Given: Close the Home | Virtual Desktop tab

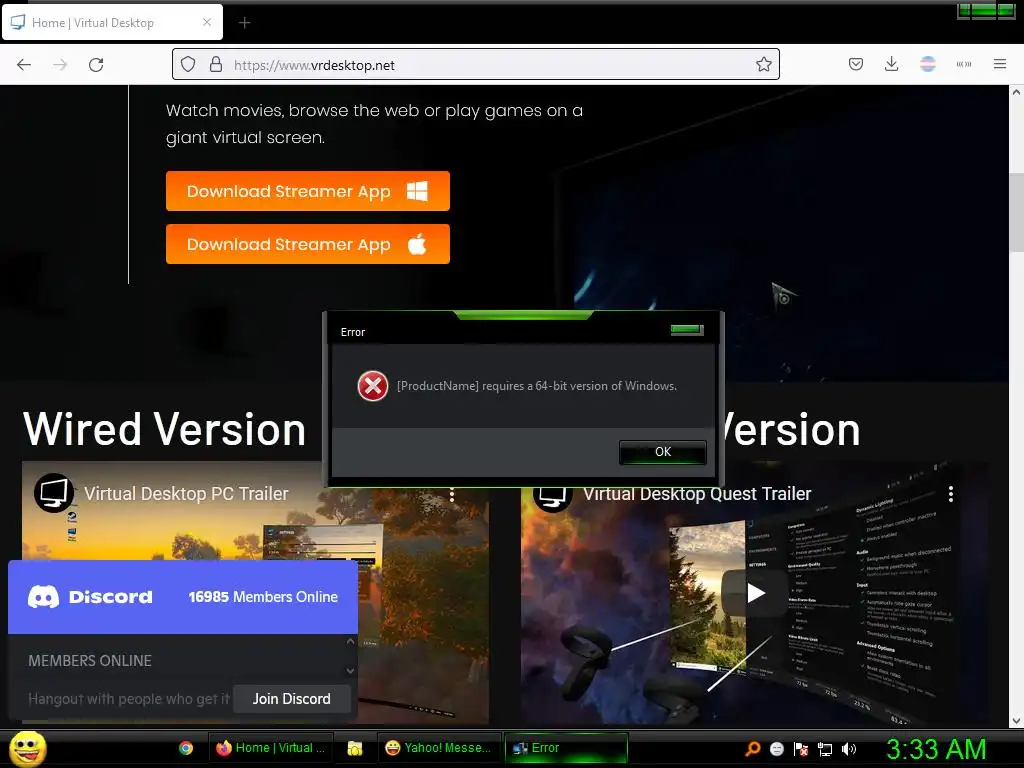Looking at the screenshot, I should point(207,22).
